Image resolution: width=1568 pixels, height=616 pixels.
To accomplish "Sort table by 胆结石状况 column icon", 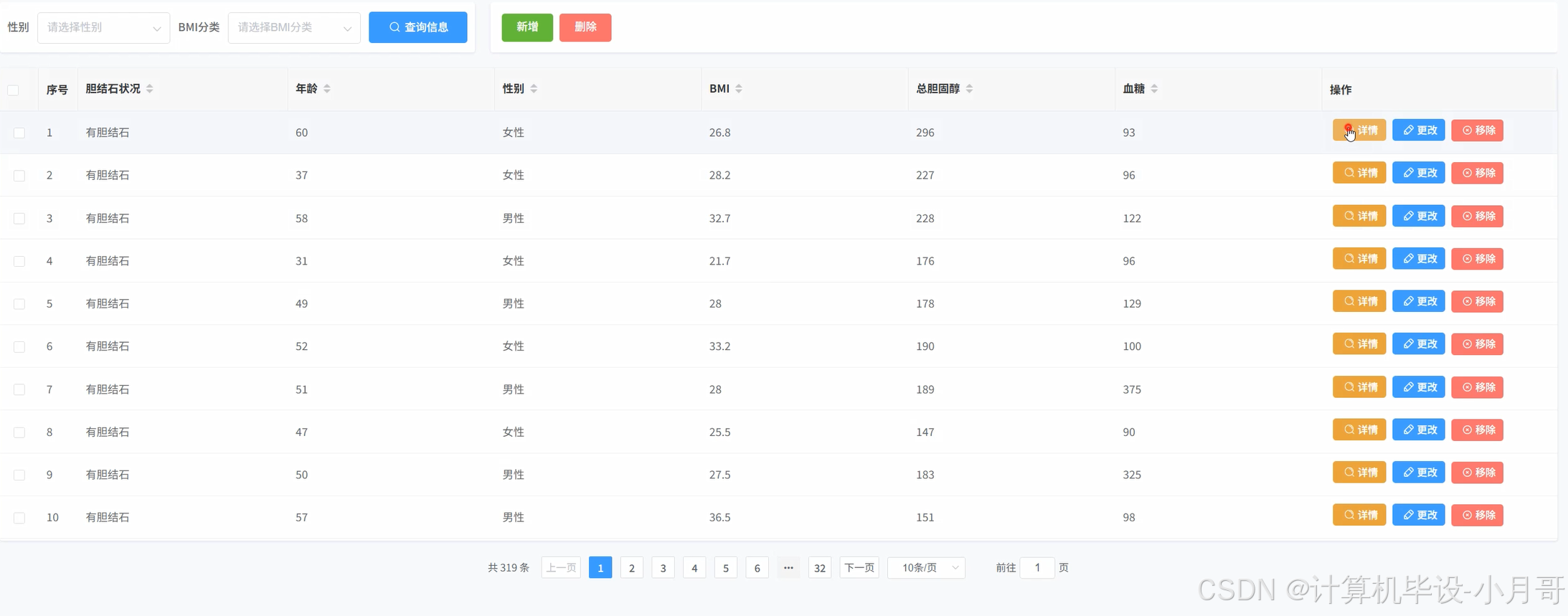I will (150, 89).
